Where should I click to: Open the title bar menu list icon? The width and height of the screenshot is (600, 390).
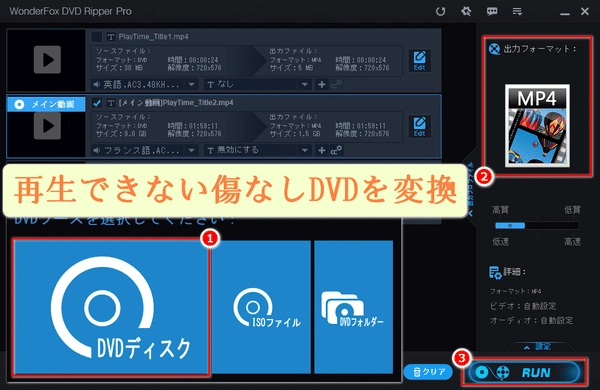click(x=517, y=12)
